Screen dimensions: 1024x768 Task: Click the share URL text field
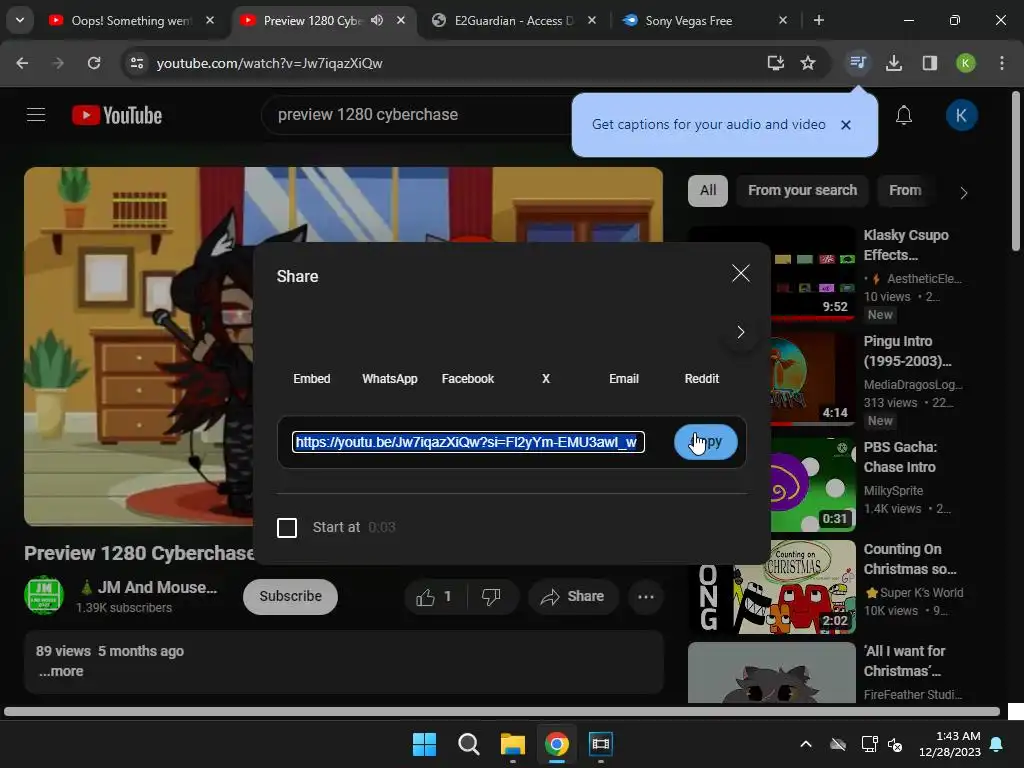coord(468,442)
